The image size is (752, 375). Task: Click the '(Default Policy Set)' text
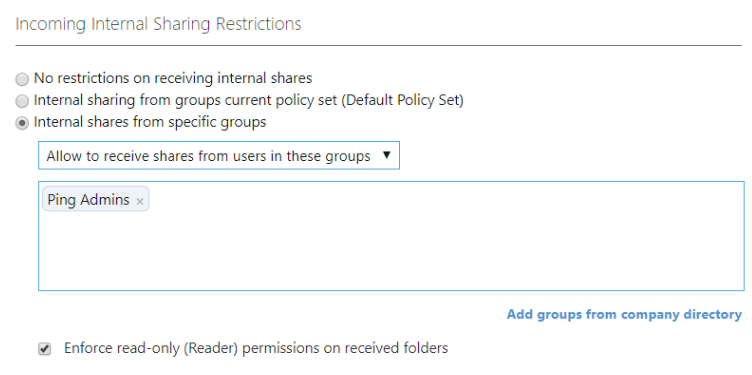pos(402,101)
